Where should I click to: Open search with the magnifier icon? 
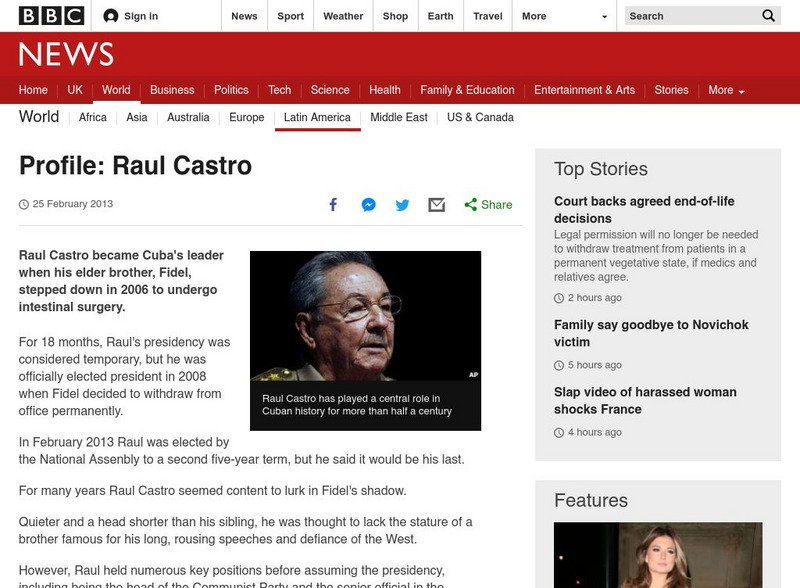pos(768,16)
